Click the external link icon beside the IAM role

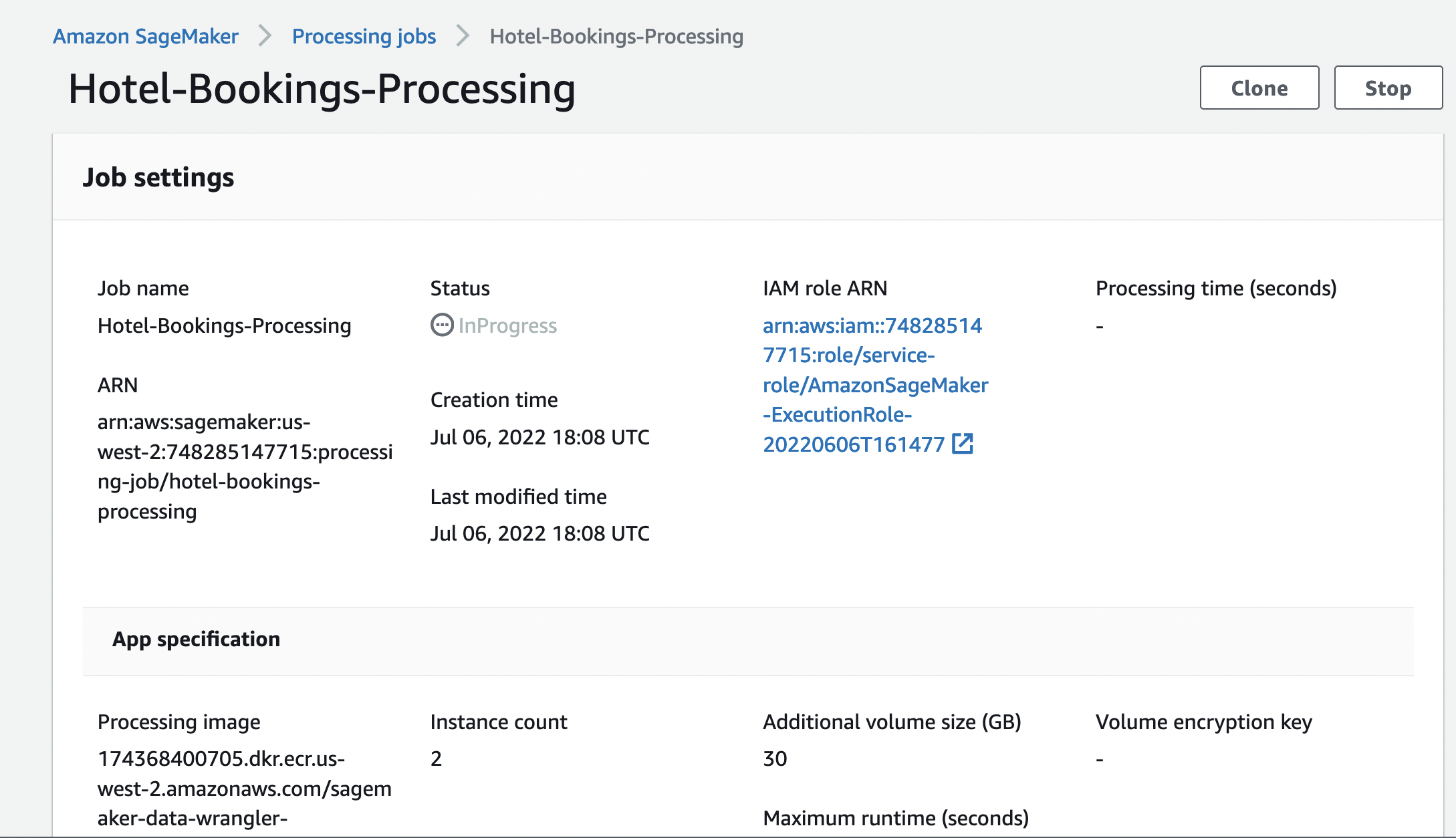(962, 444)
